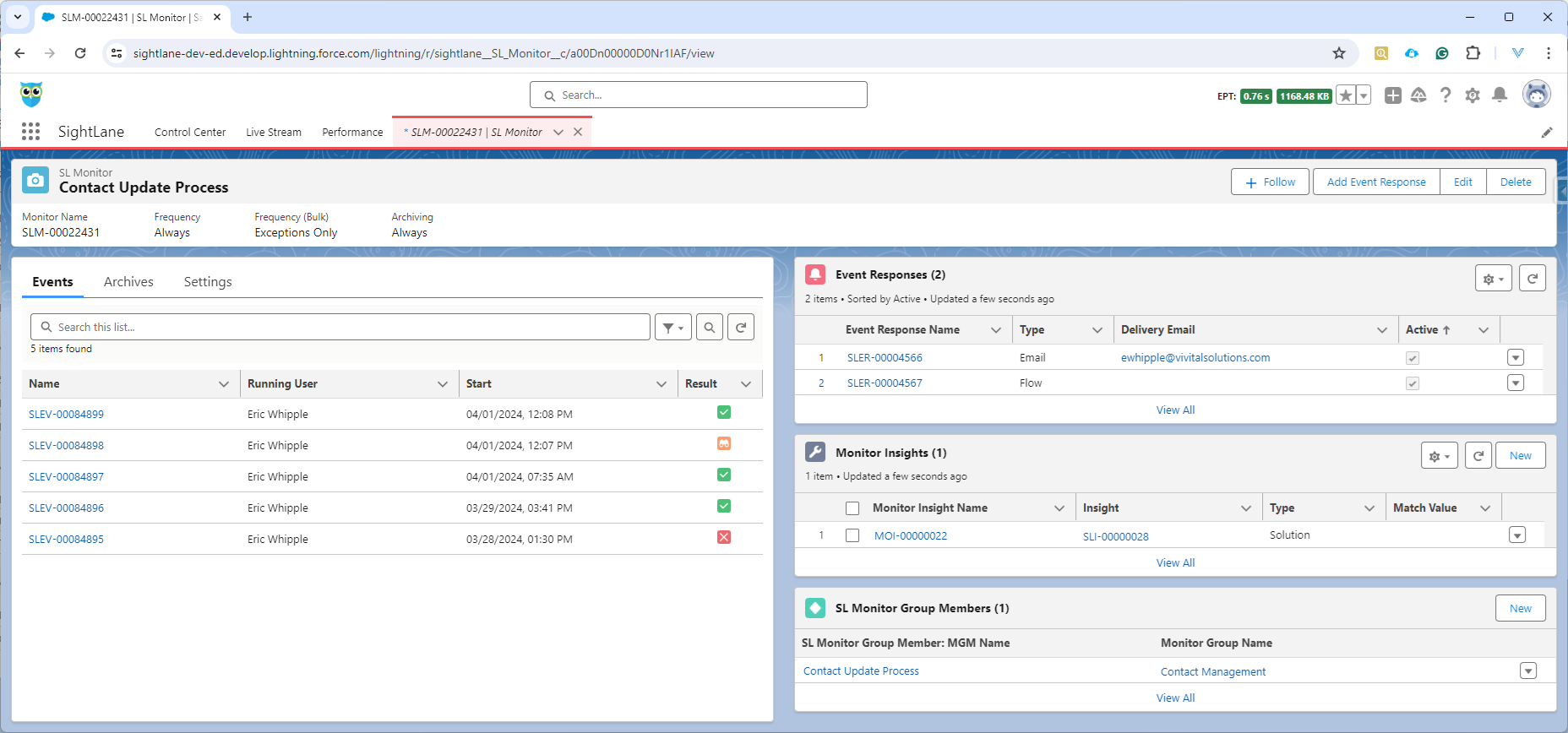The width and height of the screenshot is (1568, 733).
Task: Open Guidance Center trailhead icon
Action: [1418, 95]
